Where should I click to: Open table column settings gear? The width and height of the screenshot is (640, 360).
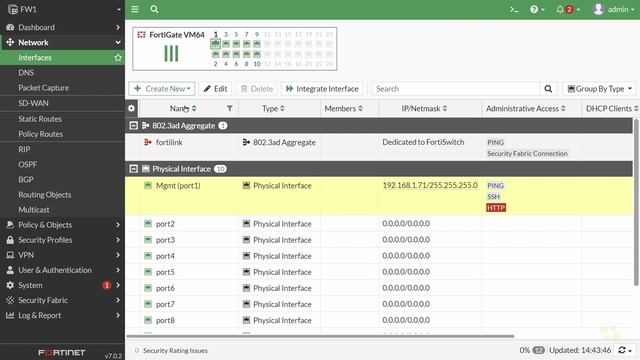(131, 109)
